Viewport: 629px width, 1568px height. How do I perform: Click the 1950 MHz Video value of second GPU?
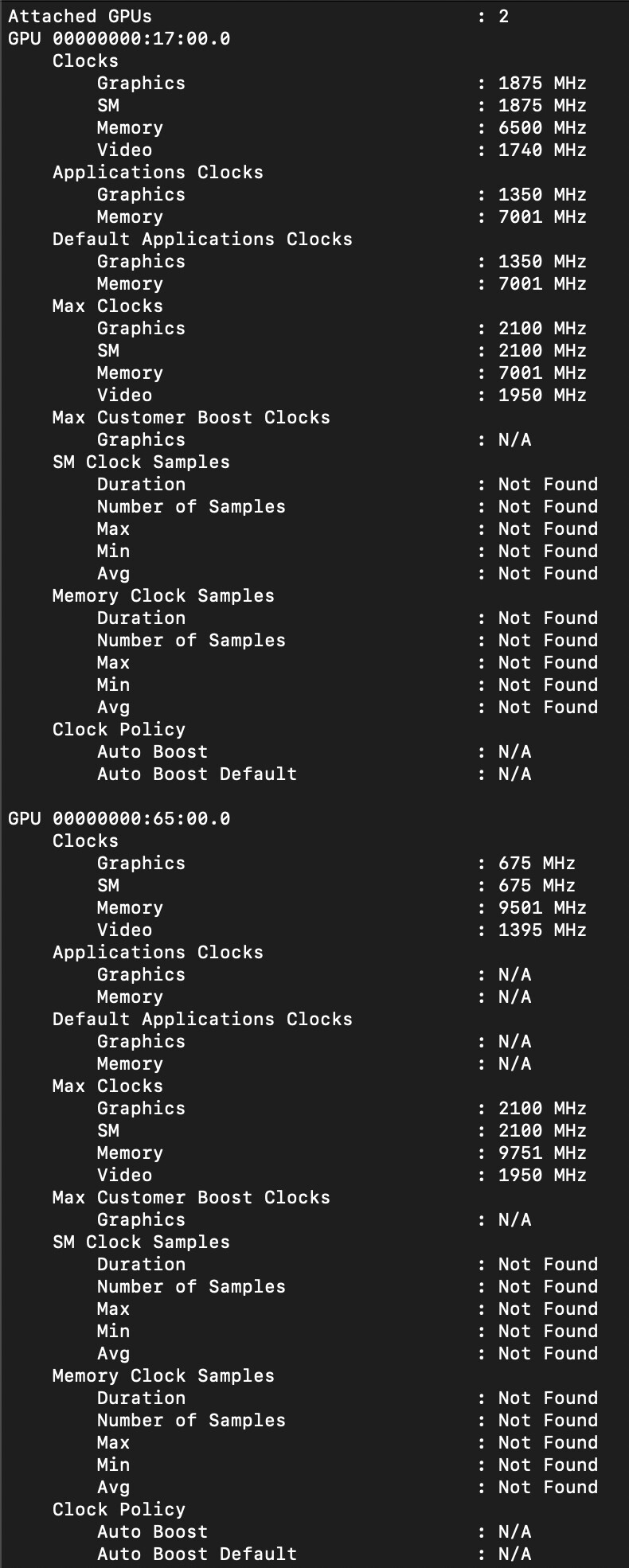click(542, 1175)
